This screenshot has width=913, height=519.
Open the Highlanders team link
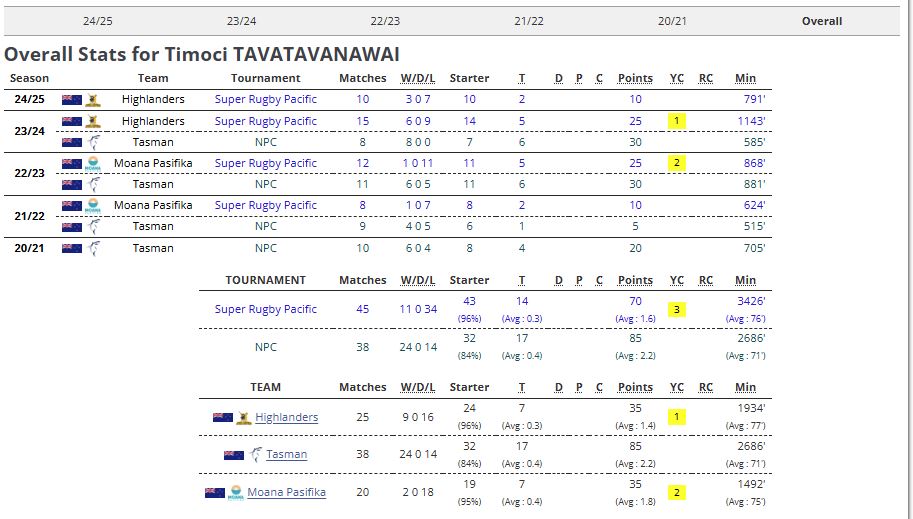[x=286, y=417]
